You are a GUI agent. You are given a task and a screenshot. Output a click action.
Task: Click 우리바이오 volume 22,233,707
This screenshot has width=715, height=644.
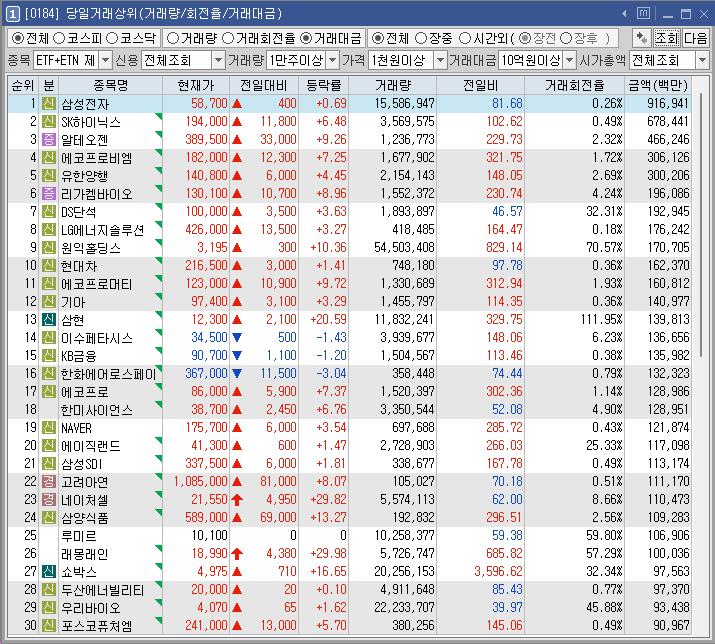[x=404, y=608]
